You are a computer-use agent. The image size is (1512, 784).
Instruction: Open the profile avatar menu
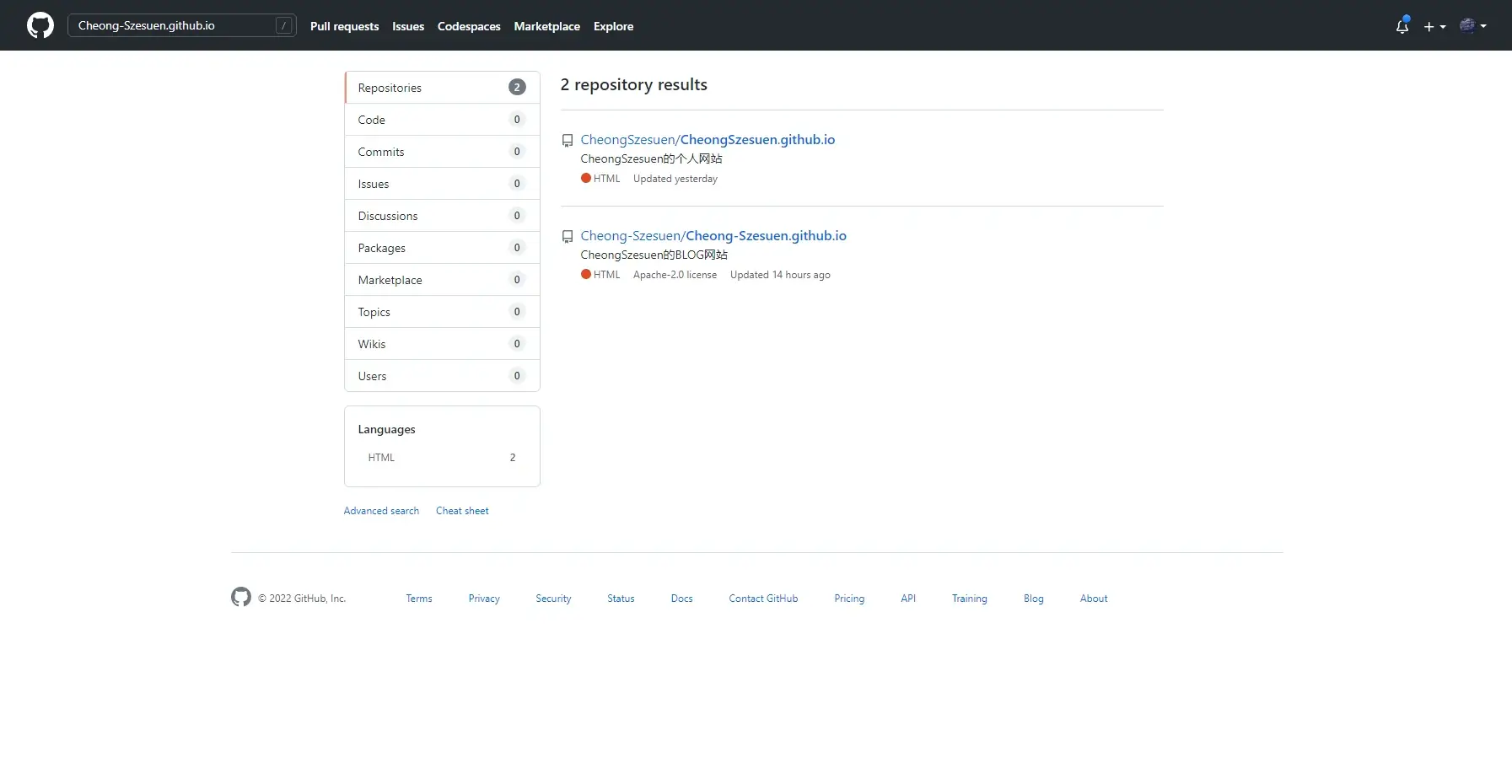click(x=1472, y=26)
